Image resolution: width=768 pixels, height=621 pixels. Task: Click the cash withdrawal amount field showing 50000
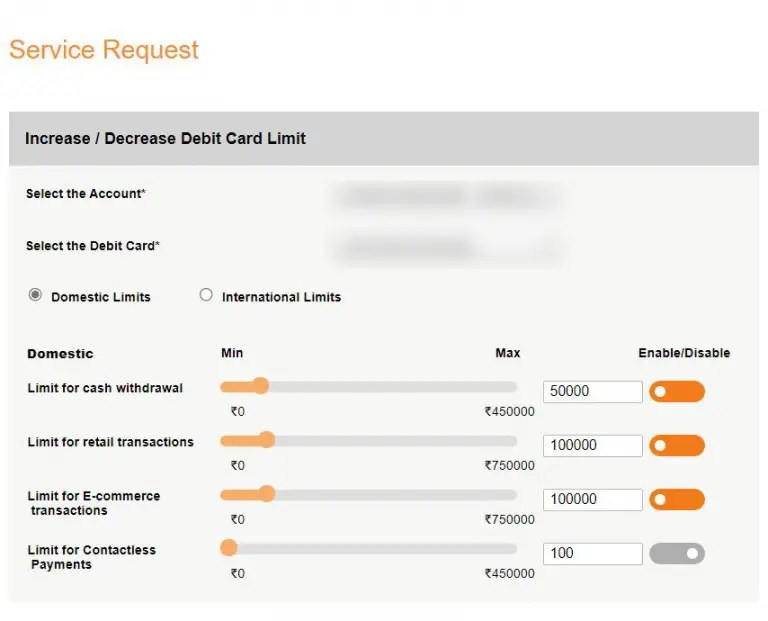(x=592, y=392)
